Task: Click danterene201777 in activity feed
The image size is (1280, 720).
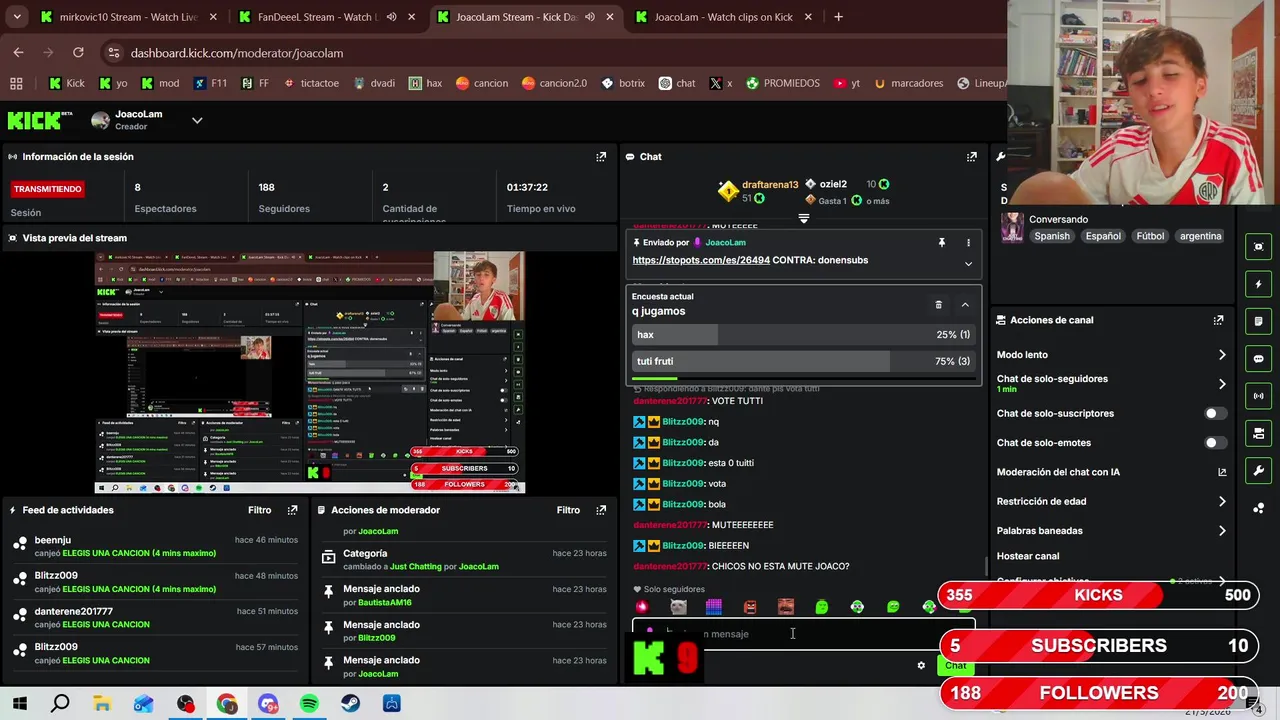Action: coord(74,611)
